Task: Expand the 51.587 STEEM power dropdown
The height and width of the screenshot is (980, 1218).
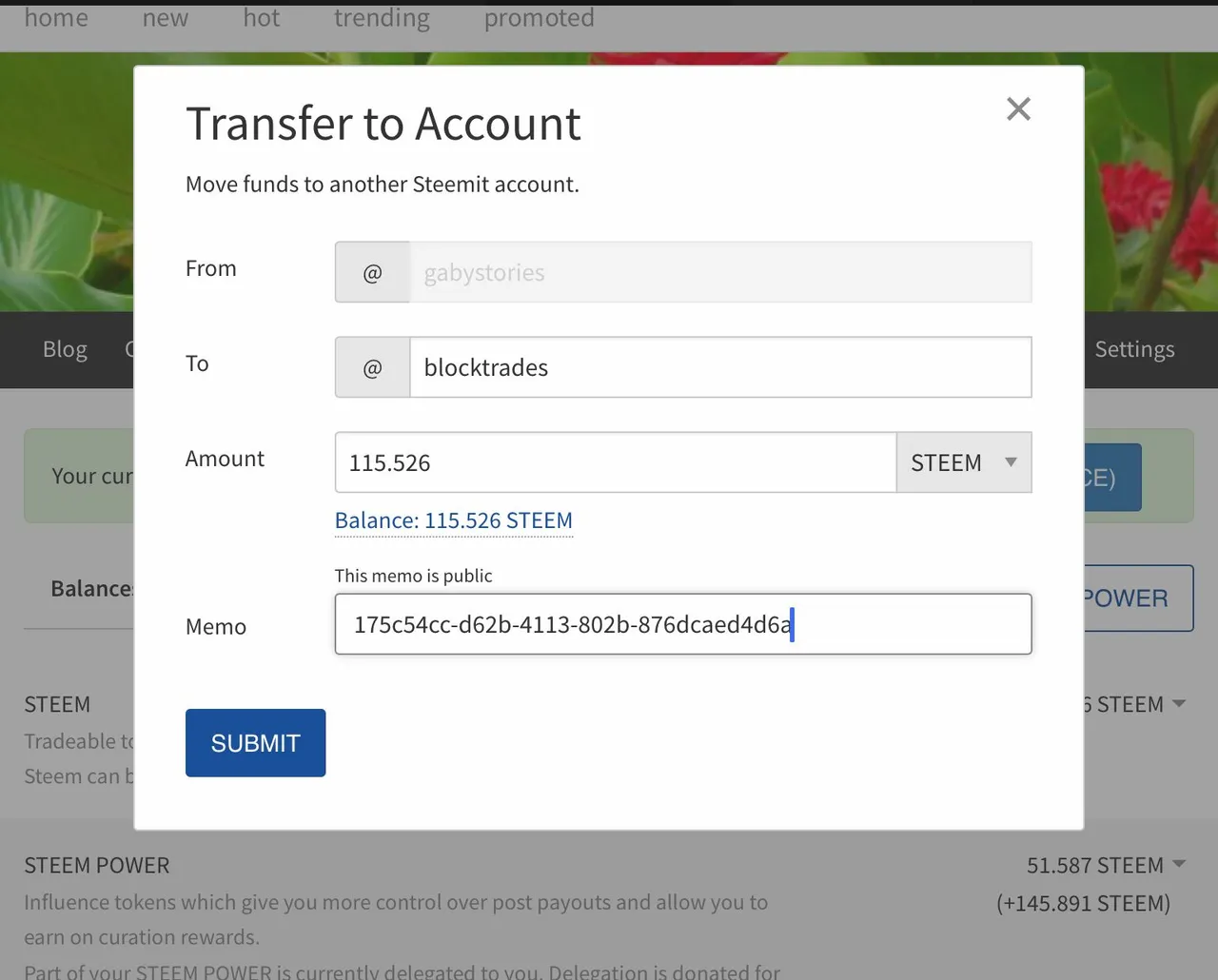Action: point(1179,865)
